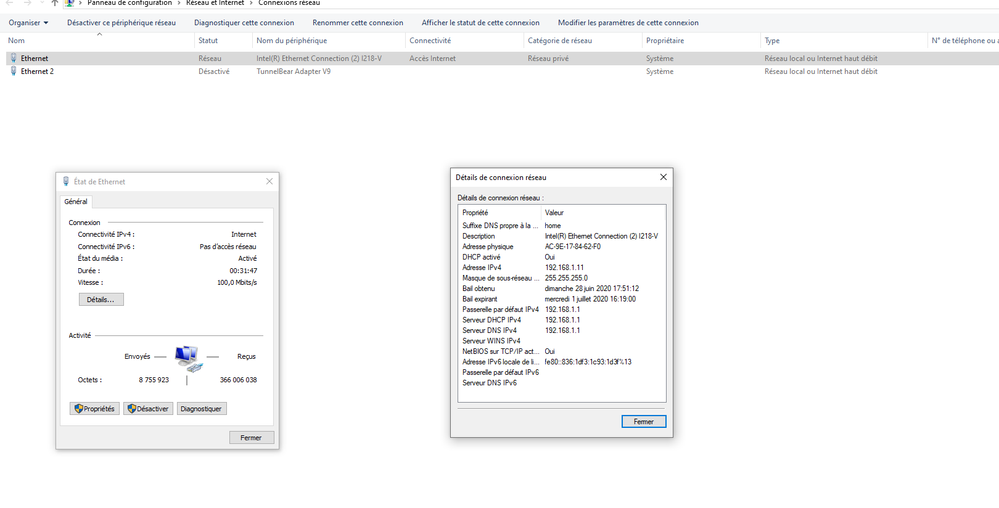Click Afficher le statut de cette connexion
Screen dimensions: 999x508
point(480,23)
